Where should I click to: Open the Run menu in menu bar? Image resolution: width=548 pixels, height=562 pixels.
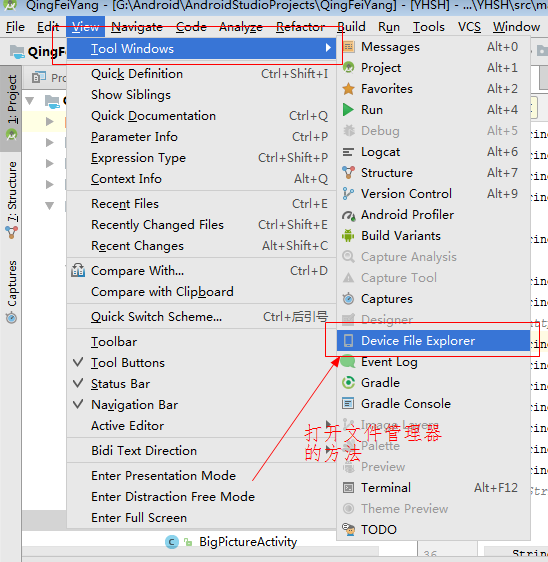[389, 27]
